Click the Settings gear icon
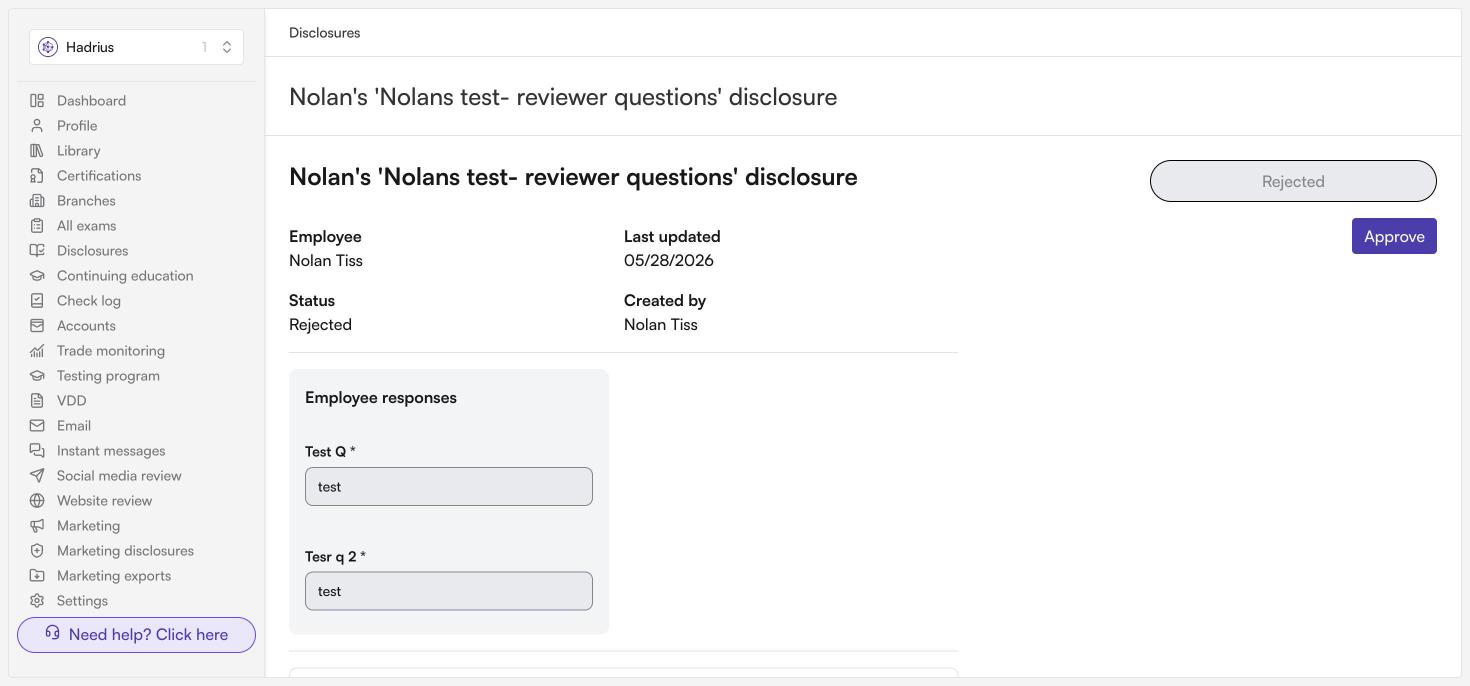Screen dimensions: 1470x686 point(37,600)
